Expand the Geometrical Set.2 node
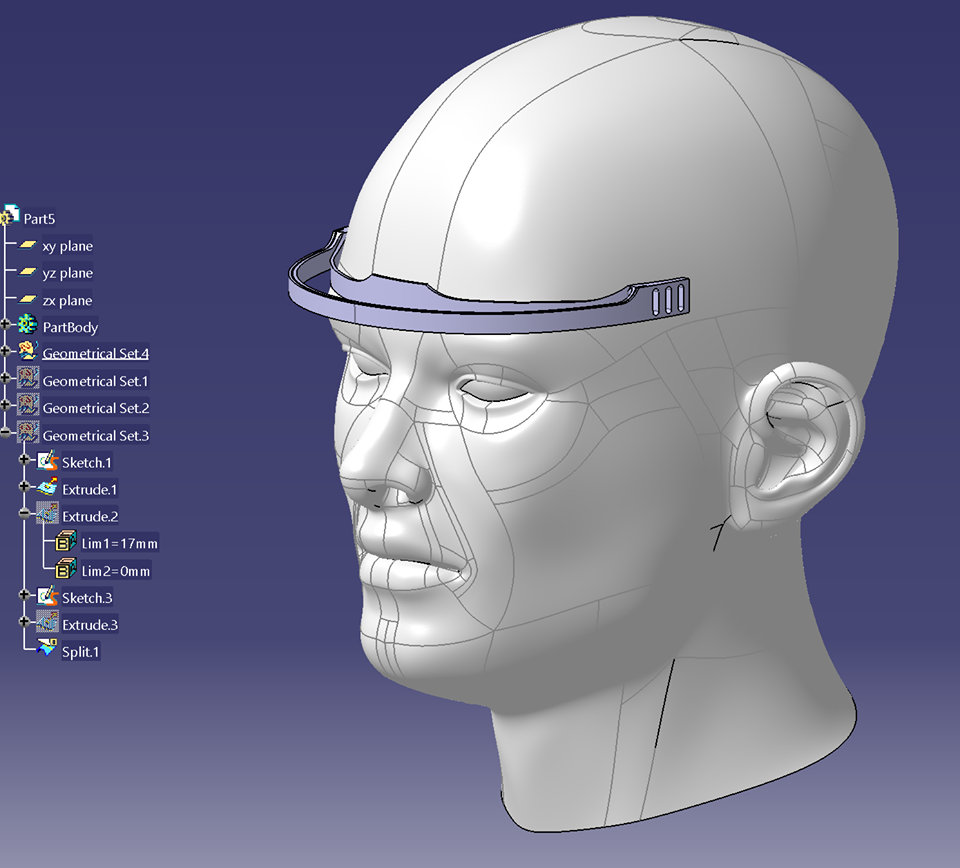960x868 pixels. (6, 405)
